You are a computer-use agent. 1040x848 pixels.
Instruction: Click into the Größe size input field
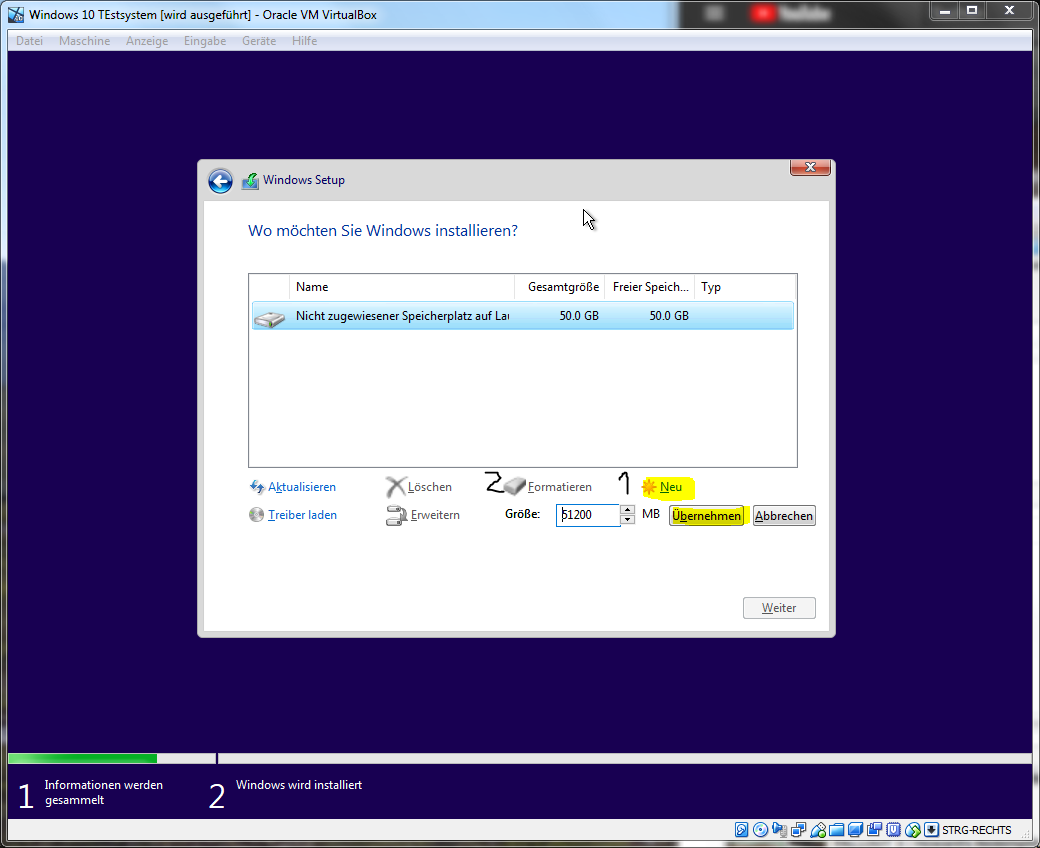(589, 515)
